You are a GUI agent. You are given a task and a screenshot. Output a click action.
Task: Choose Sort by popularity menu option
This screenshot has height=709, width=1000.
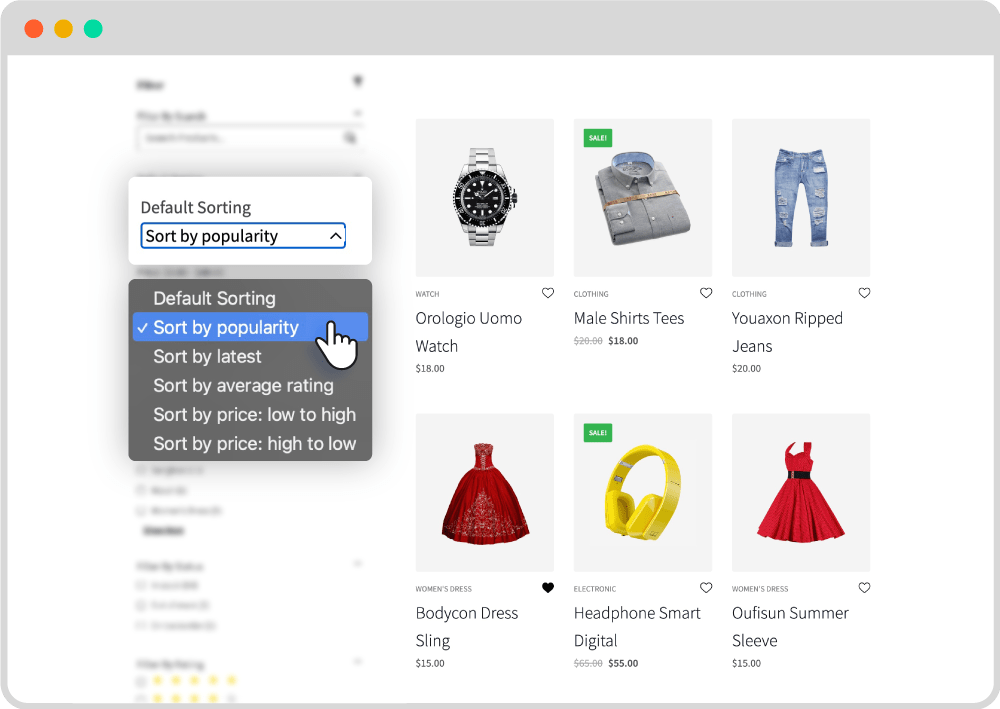pyautogui.click(x=250, y=327)
